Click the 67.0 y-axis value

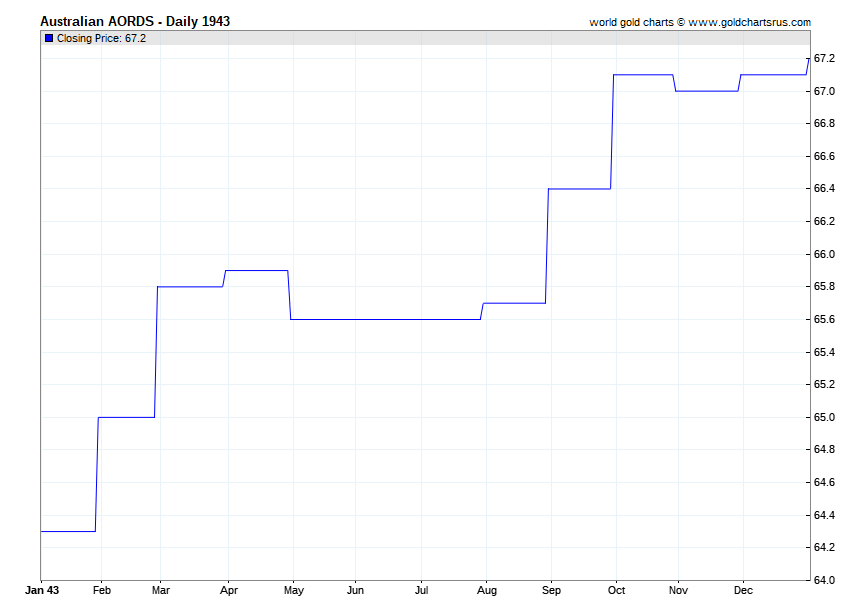(824, 91)
